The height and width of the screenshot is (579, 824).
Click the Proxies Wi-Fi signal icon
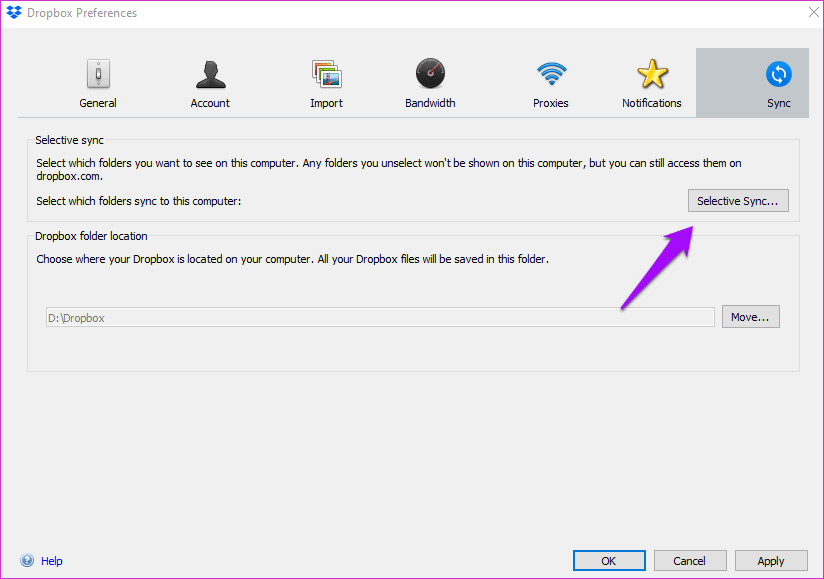coord(550,74)
